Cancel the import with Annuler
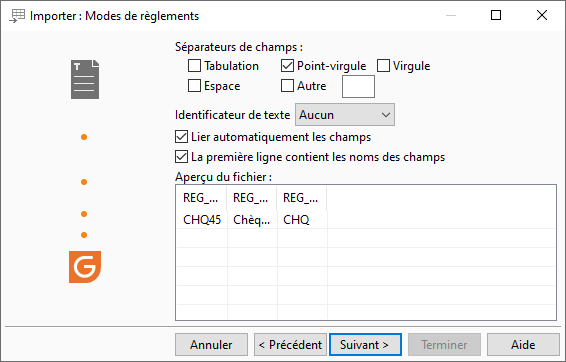566x362 pixels. (212, 345)
